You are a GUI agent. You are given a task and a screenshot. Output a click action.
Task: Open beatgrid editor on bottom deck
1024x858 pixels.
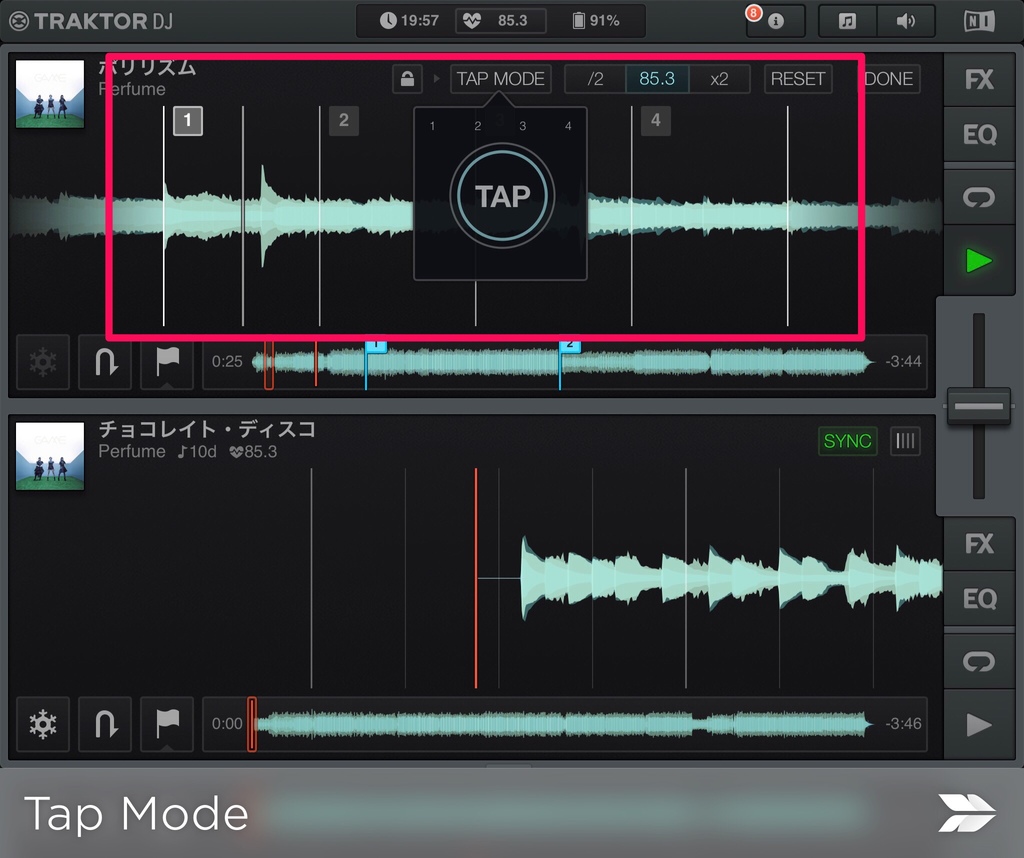(x=905, y=441)
